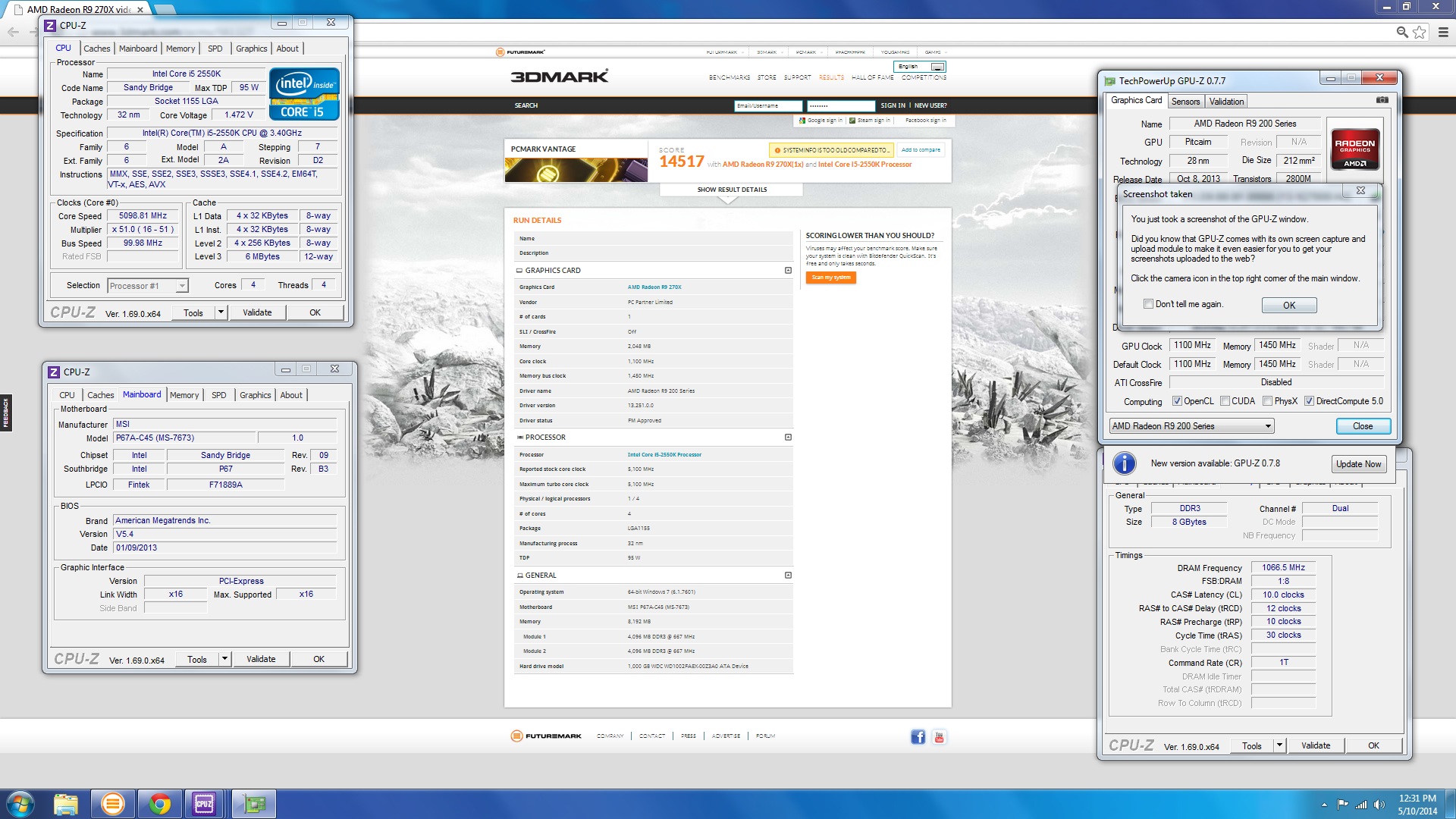Screen dimensions: 1456x819
Task: Click the volume speaker tray icon
Action: pos(1379,805)
